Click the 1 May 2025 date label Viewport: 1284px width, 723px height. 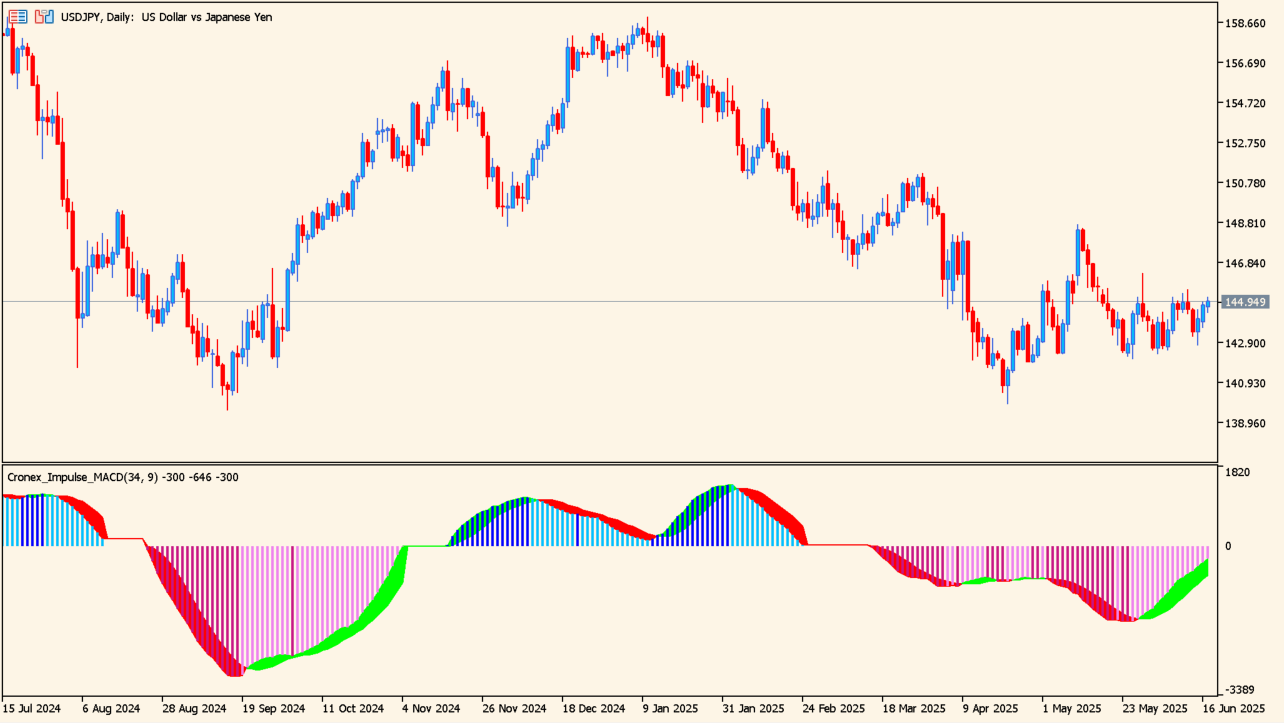pyautogui.click(x=1071, y=708)
